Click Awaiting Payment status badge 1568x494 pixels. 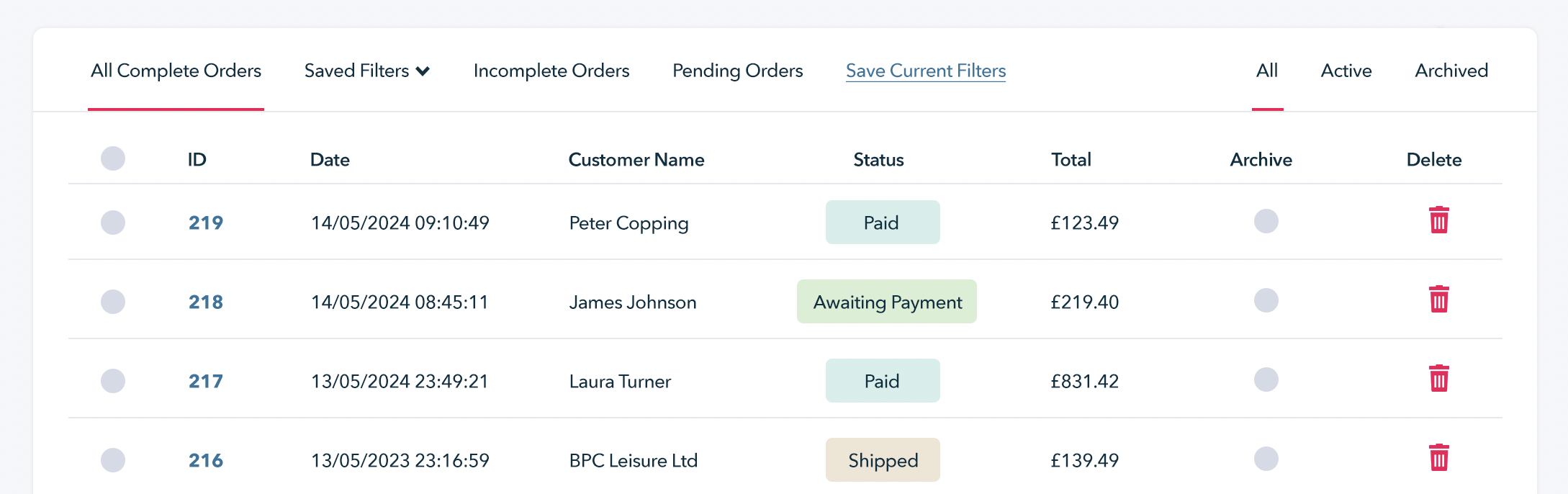pyautogui.click(x=887, y=302)
